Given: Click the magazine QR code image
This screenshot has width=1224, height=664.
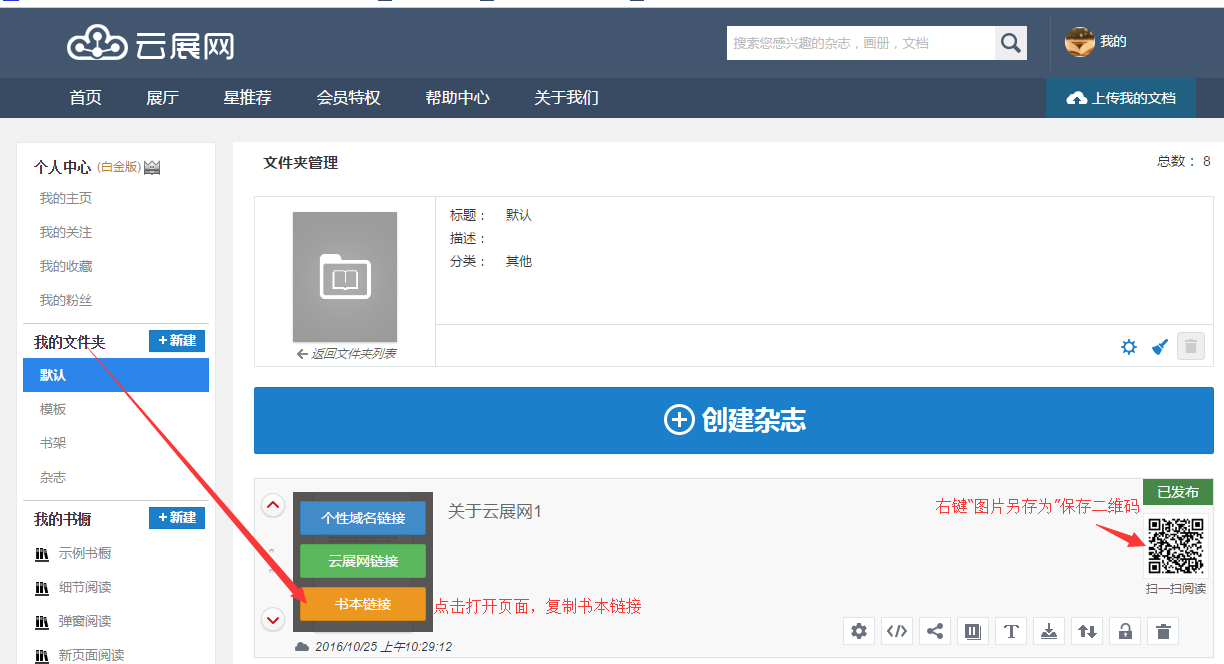Looking at the screenshot, I should 1175,546.
